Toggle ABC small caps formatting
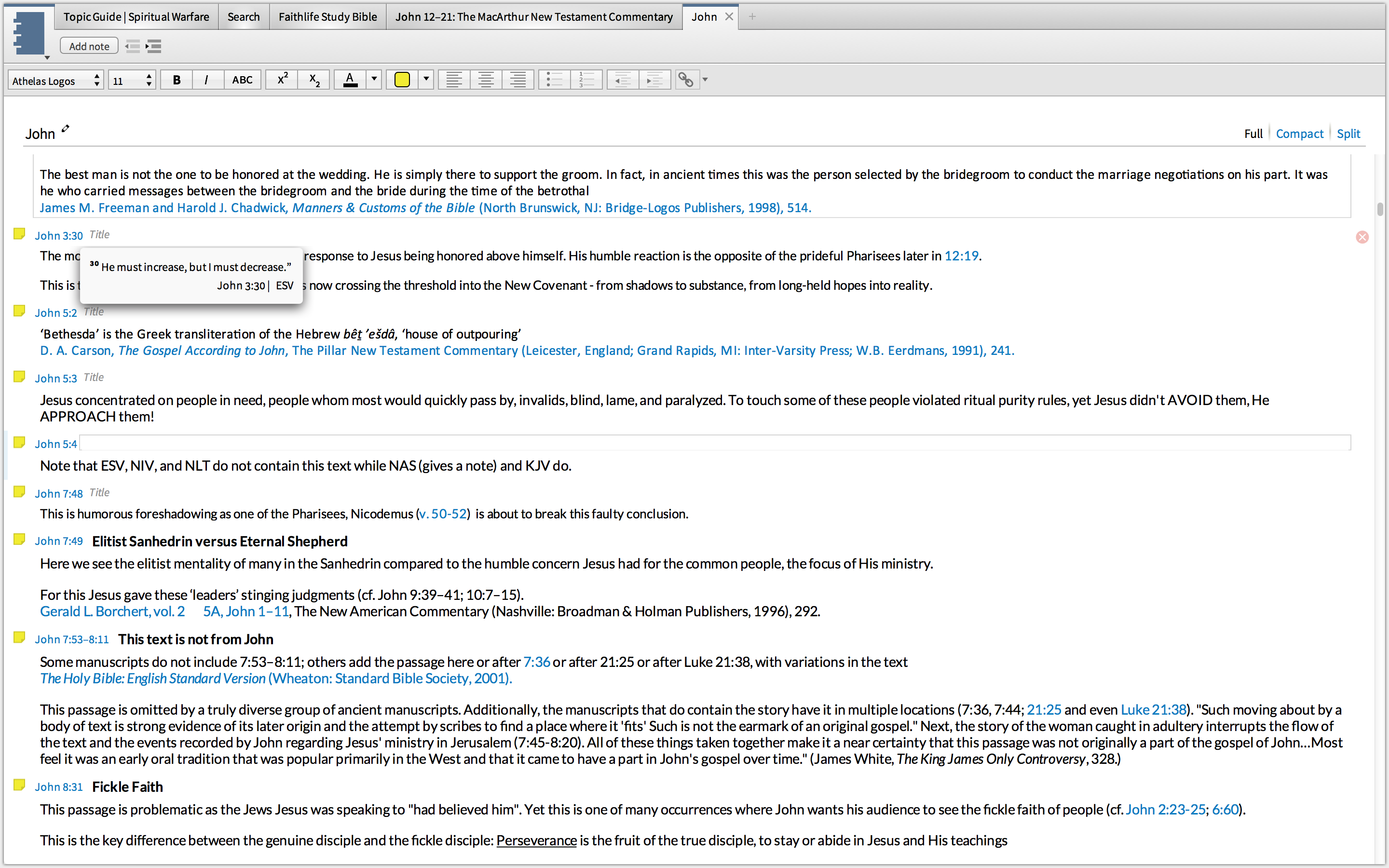The width and height of the screenshot is (1389, 868). (242, 80)
